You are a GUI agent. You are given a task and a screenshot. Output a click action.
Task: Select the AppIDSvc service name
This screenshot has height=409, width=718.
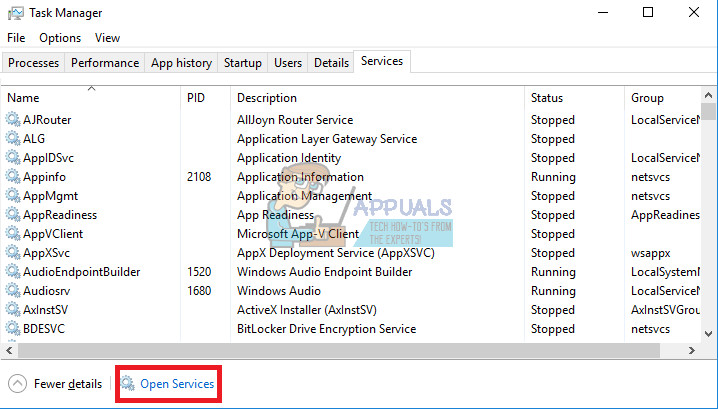point(48,158)
